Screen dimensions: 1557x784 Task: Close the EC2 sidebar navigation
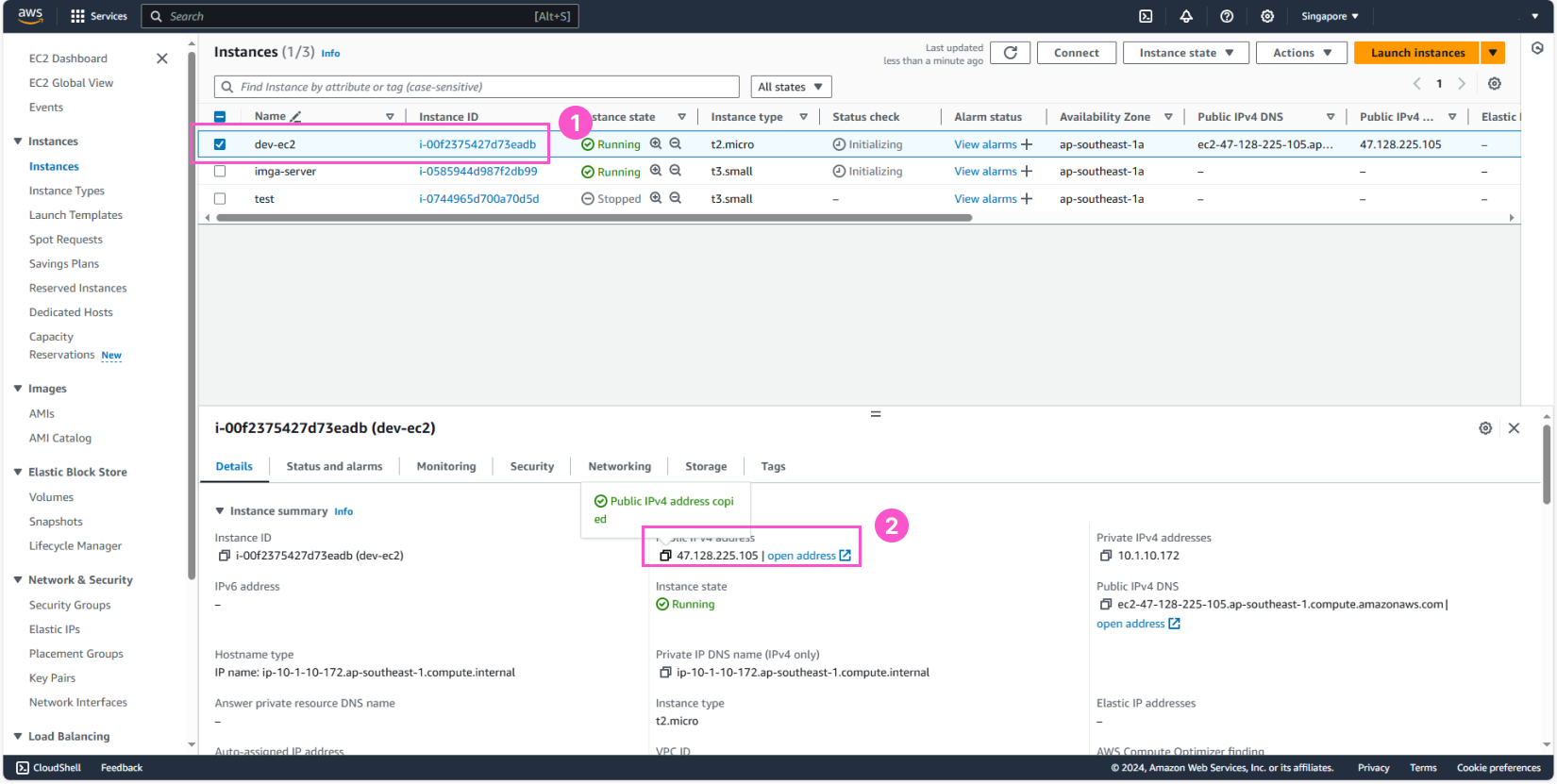(162, 58)
